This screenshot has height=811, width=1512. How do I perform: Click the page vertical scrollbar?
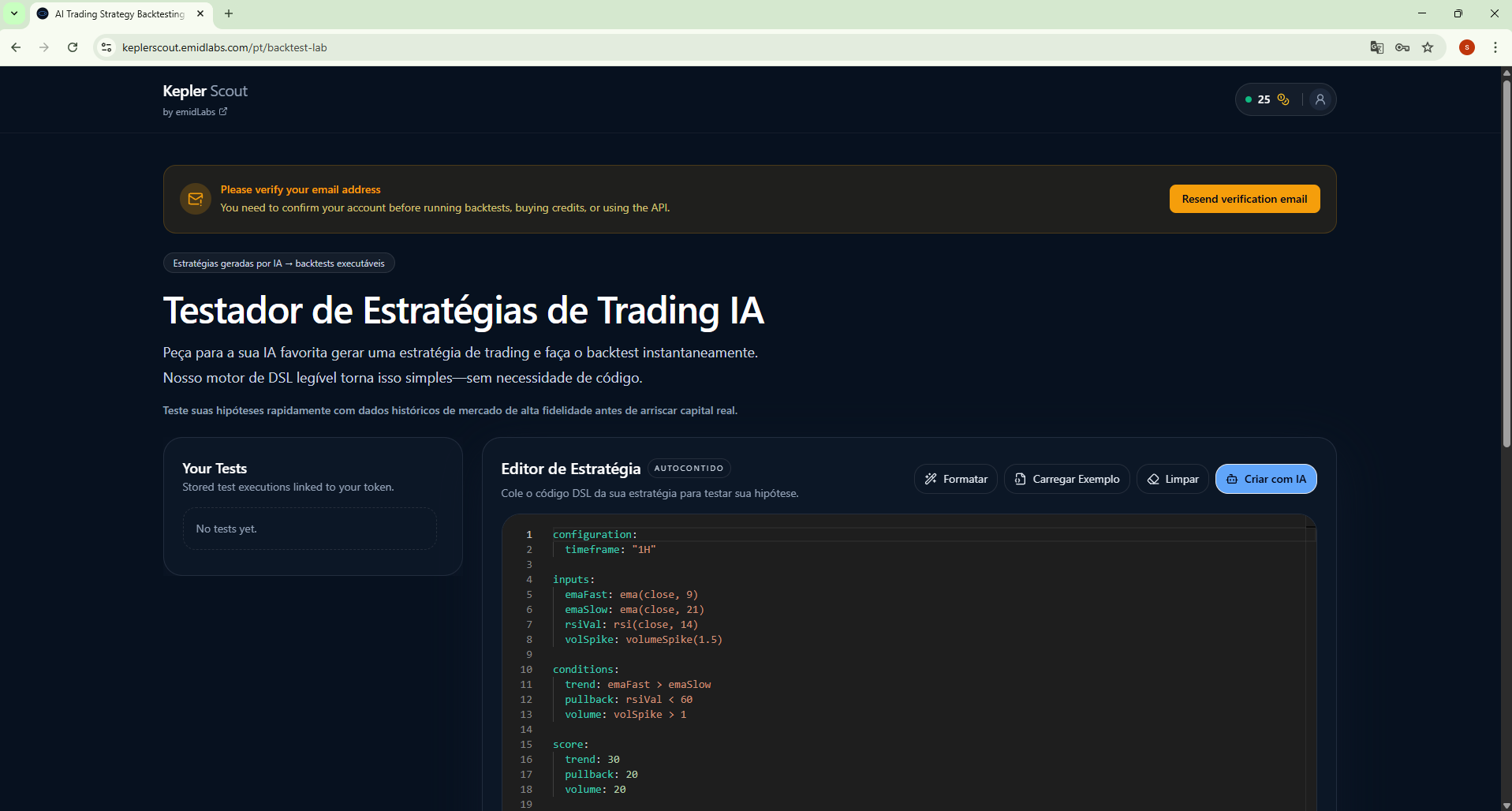[x=1506, y=264]
